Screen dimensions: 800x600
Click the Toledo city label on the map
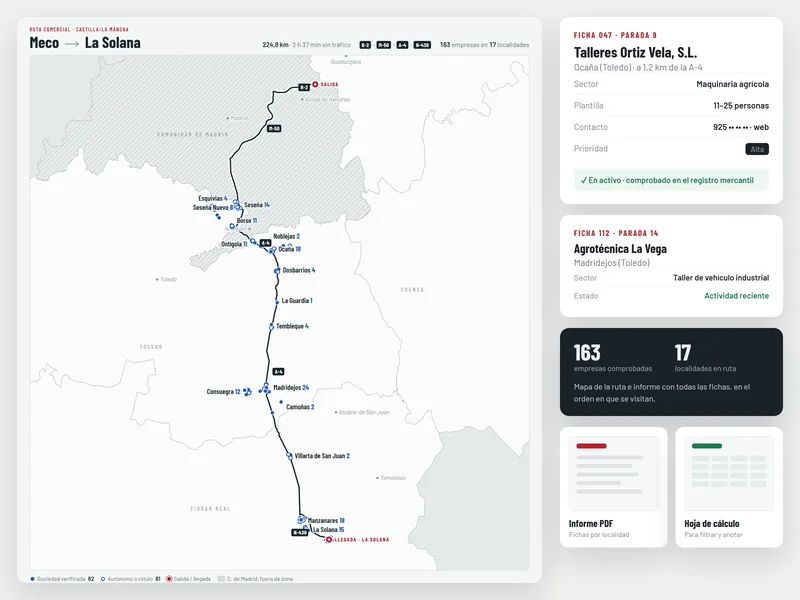(x=166, y=280)
